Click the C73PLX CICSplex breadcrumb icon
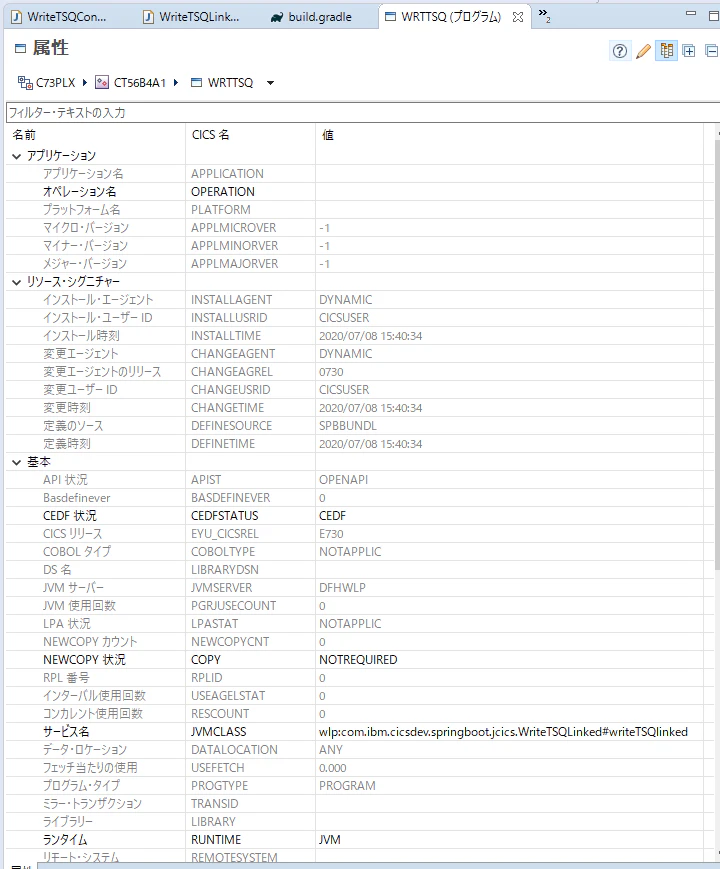 [25, 83]
